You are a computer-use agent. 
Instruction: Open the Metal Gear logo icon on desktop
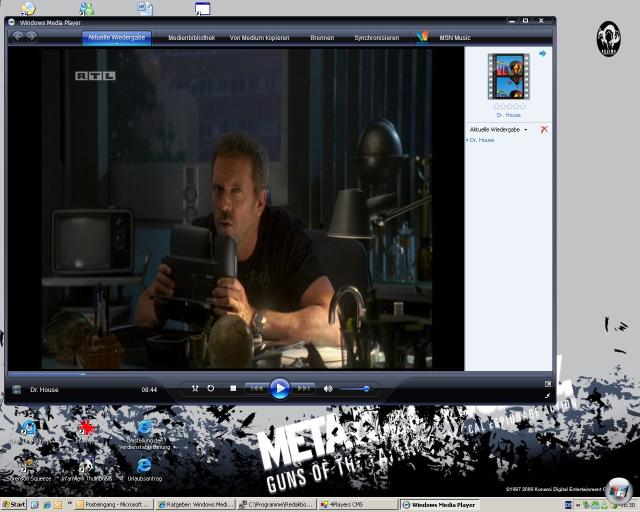coord(609,39)
